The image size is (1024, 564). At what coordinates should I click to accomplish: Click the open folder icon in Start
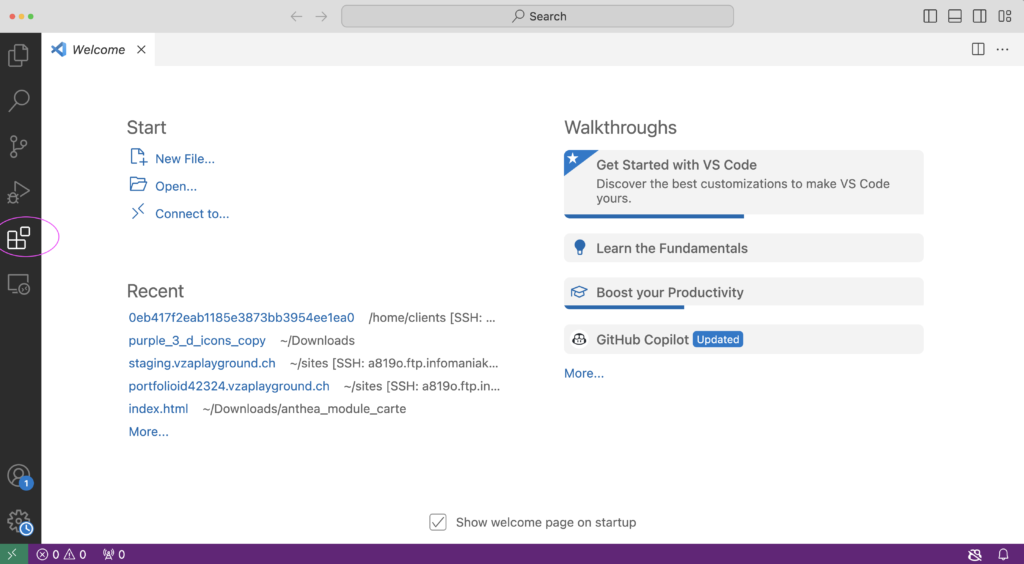point(138,184)
